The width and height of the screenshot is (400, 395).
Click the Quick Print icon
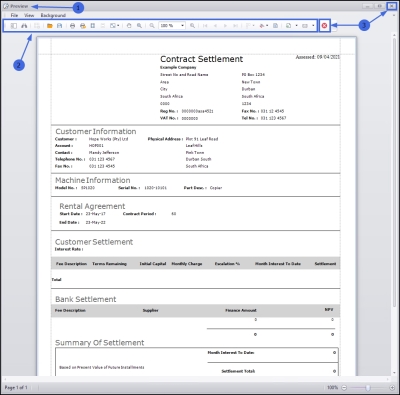click(83, 26)
